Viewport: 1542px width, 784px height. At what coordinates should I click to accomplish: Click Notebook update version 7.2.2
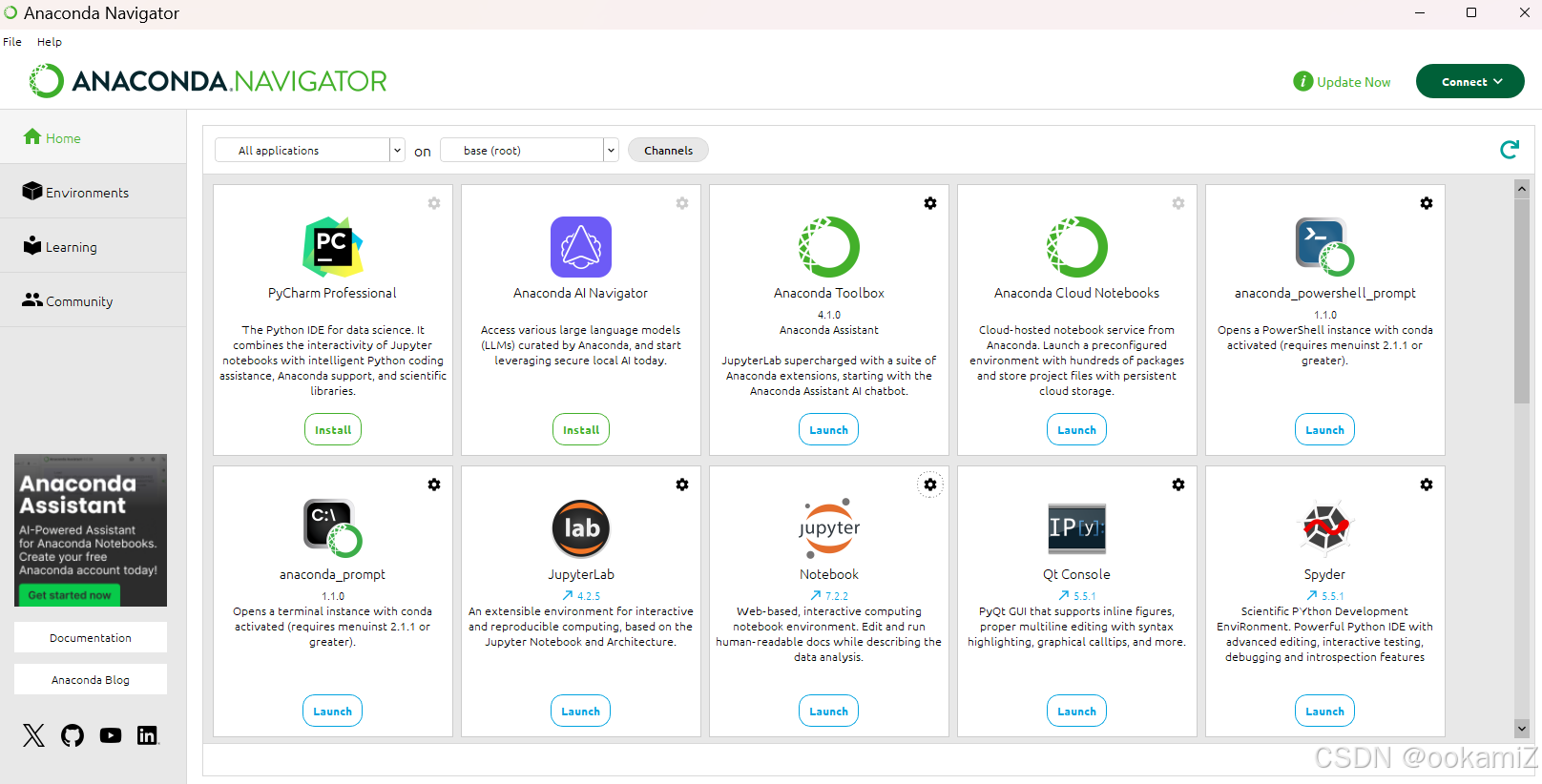click(x=829, y=596)
